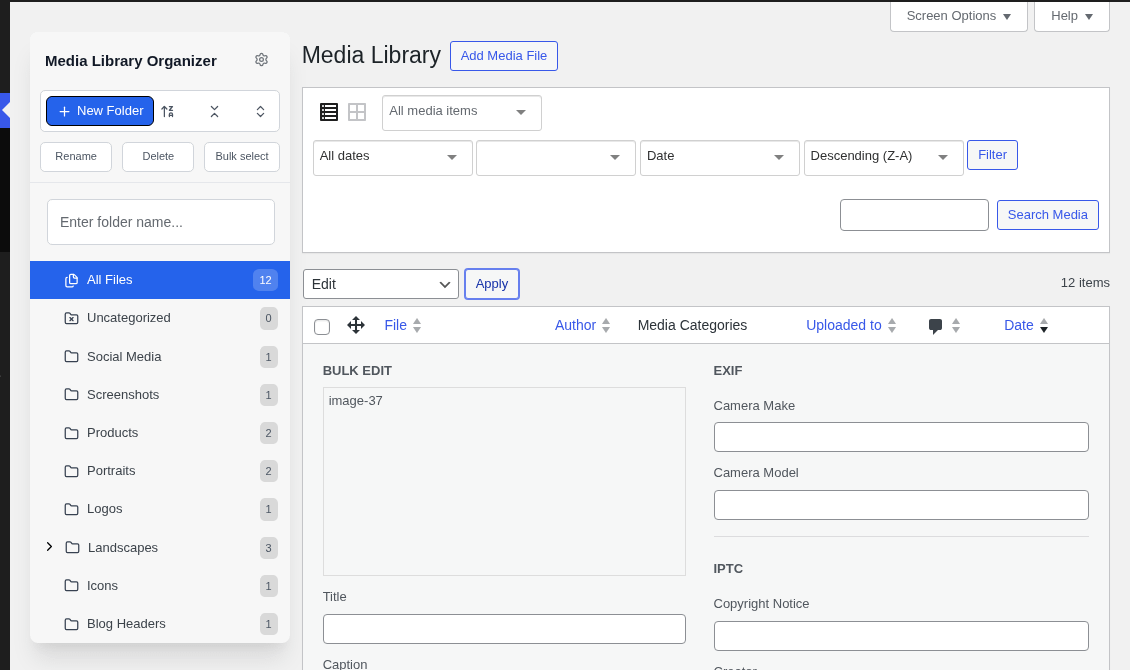
Task: Click the move handle icon in table header
Action: 356,325
